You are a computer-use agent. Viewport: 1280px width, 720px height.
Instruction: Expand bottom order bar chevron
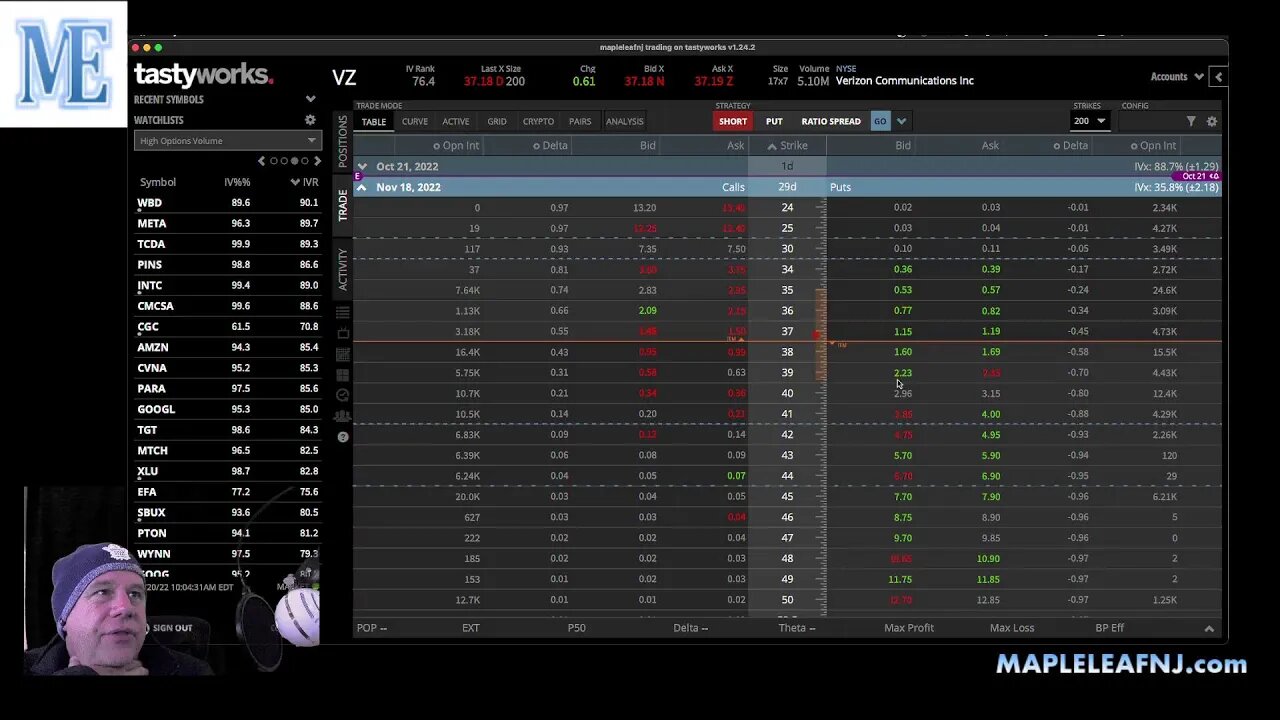pos(1209,628)
